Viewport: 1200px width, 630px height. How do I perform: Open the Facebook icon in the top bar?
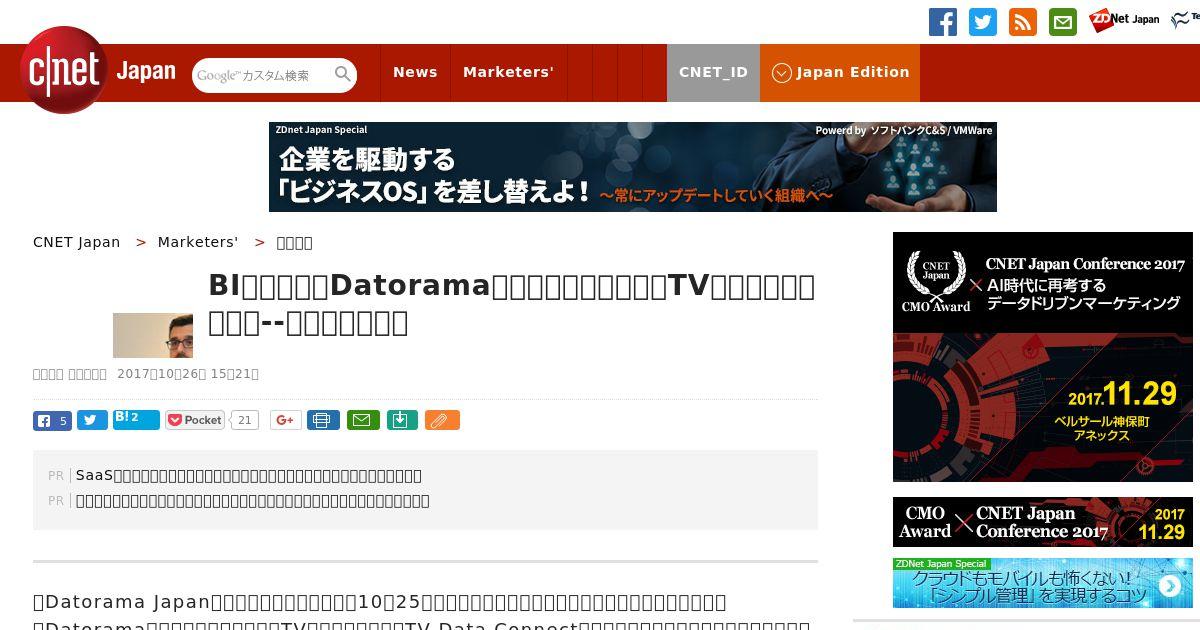[x=943, y=22]
